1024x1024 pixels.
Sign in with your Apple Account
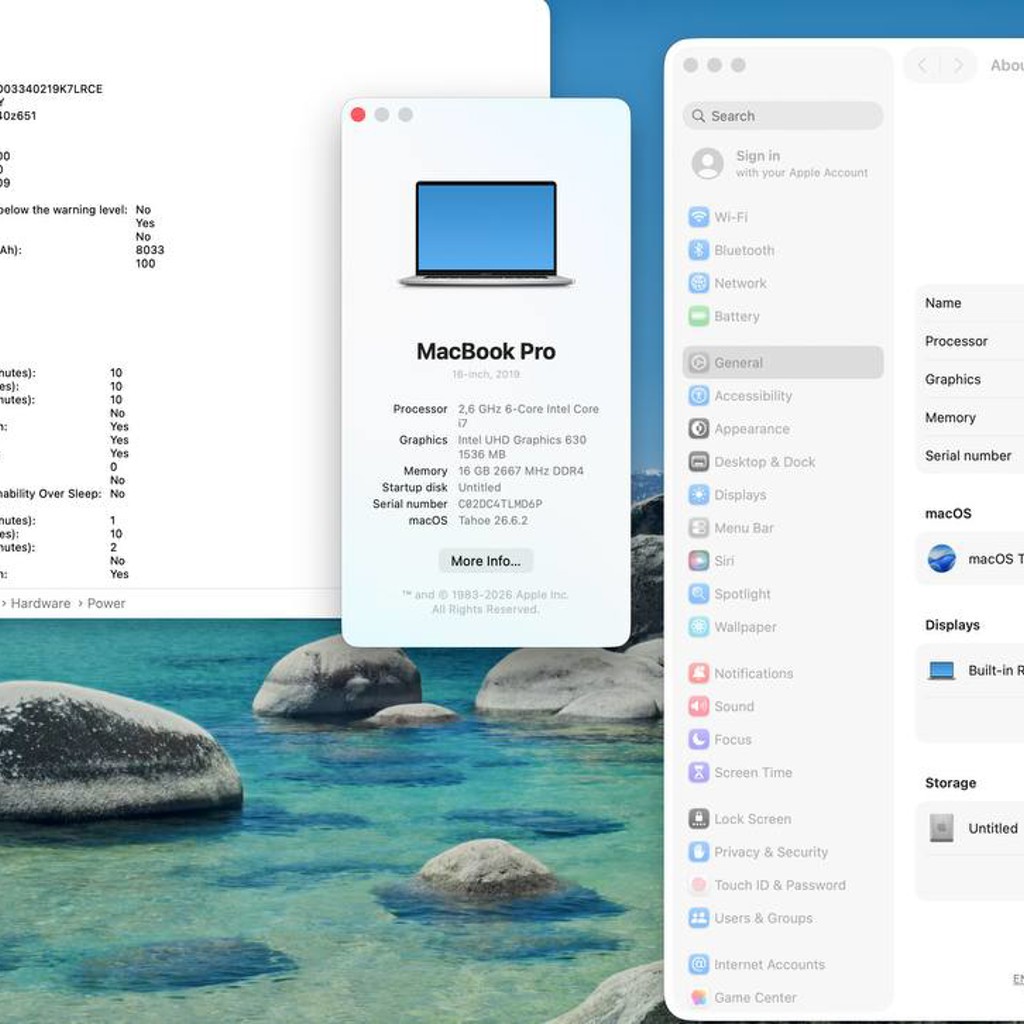(x=780, y=163)
